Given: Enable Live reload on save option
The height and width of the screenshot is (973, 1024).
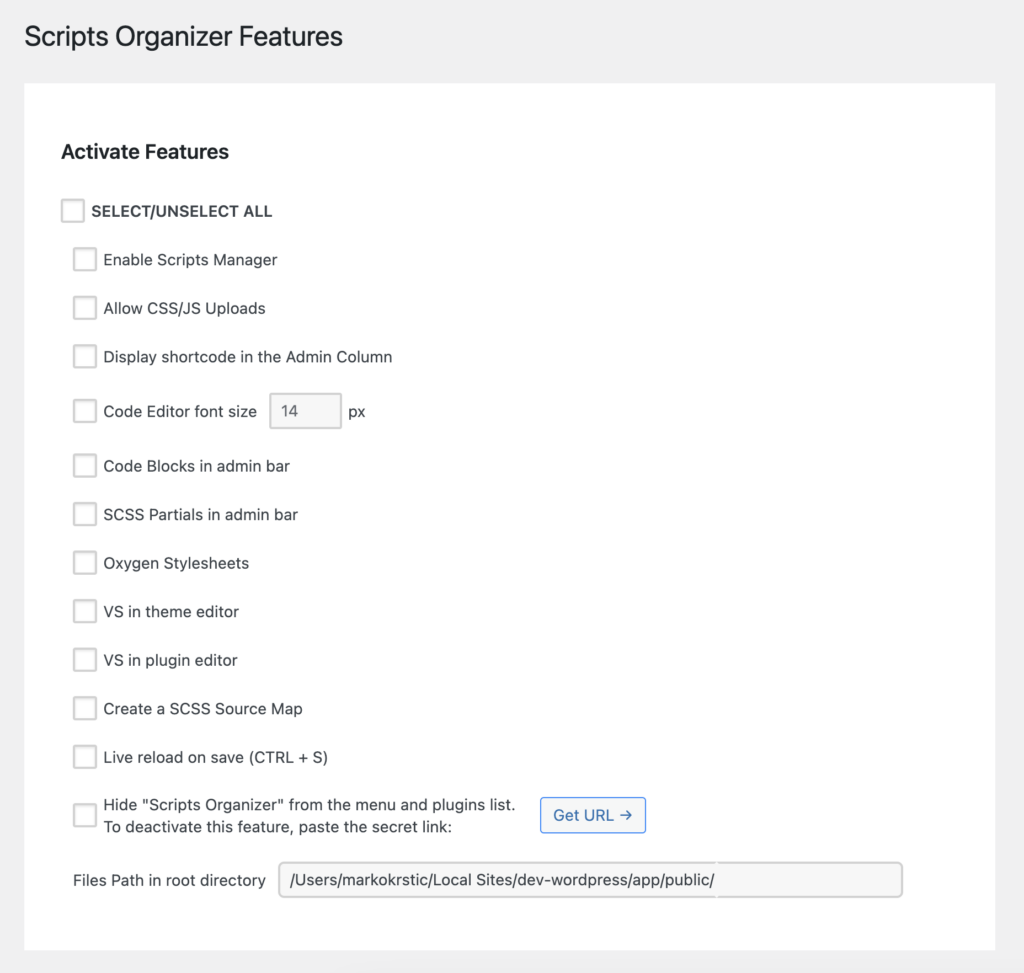Looking at the screenshot, I should point(85,757).
